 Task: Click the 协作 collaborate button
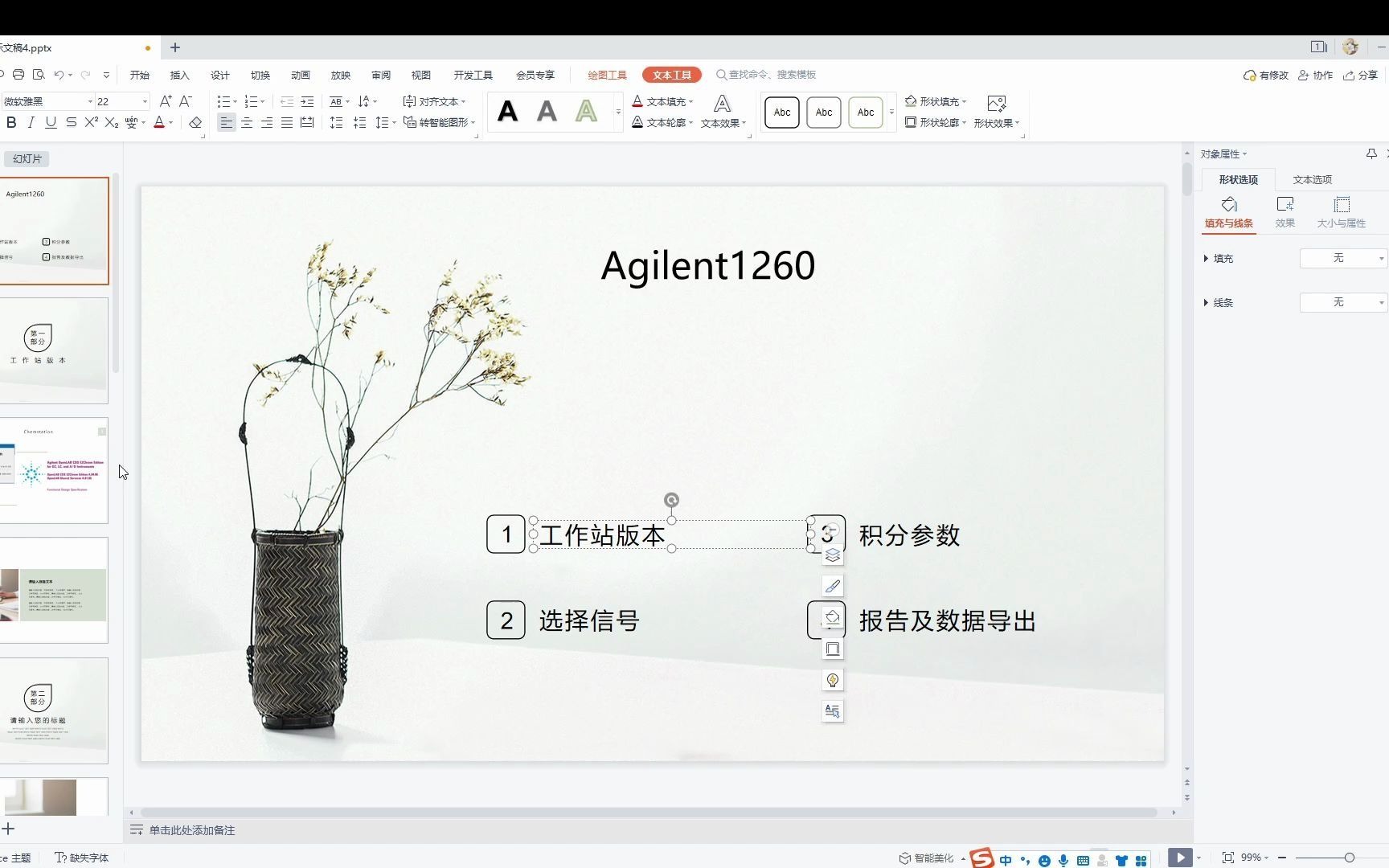click(1316, 75)
